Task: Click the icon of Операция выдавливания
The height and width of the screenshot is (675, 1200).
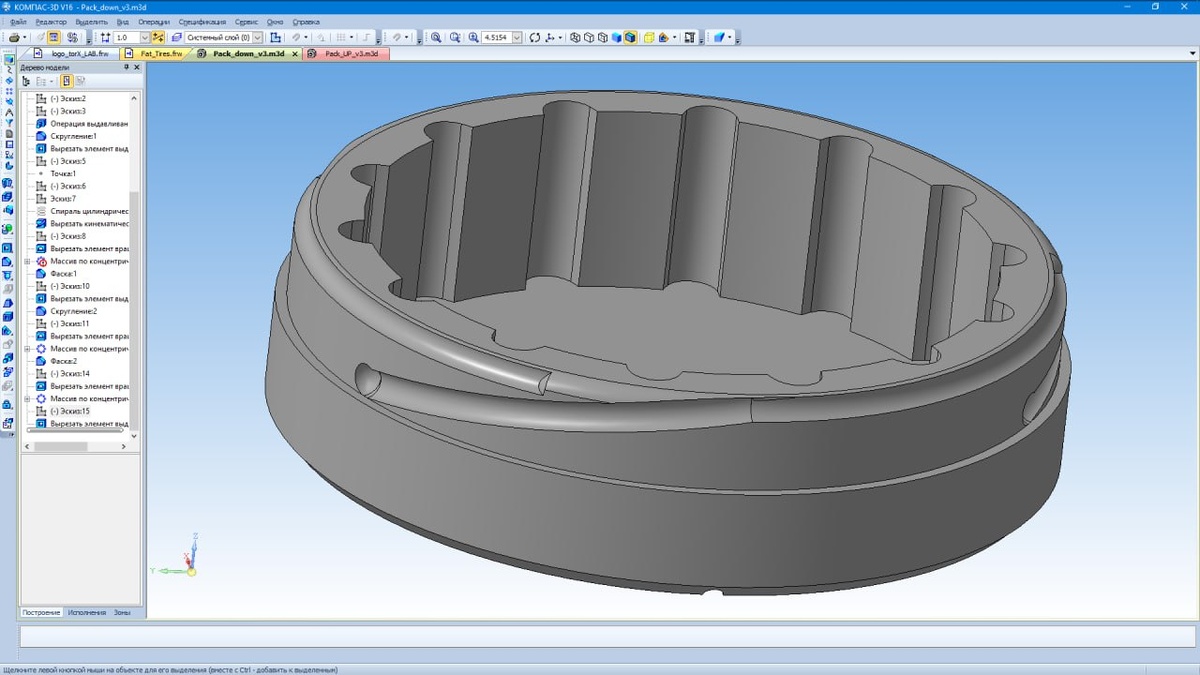Action: 41,124
